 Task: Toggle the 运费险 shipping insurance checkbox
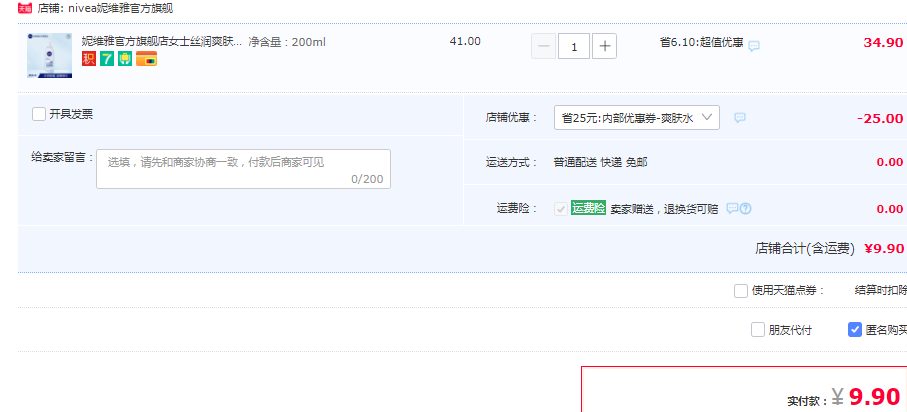(561, 209)
